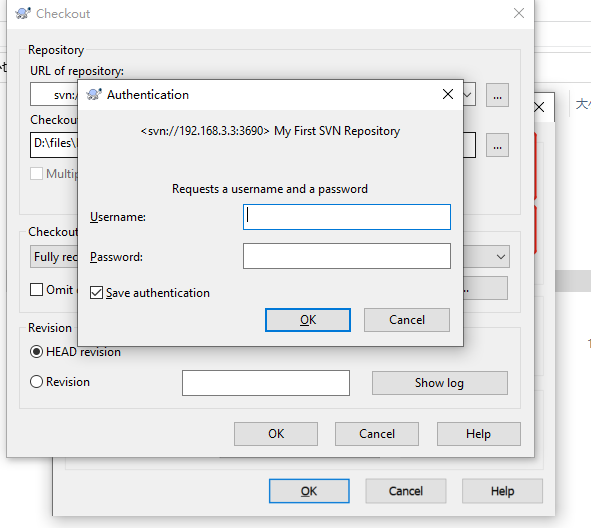591x528 pixels.
Task: Click the TortoiseSVN icon in Authentication title bar
Action: pos(94,94)
